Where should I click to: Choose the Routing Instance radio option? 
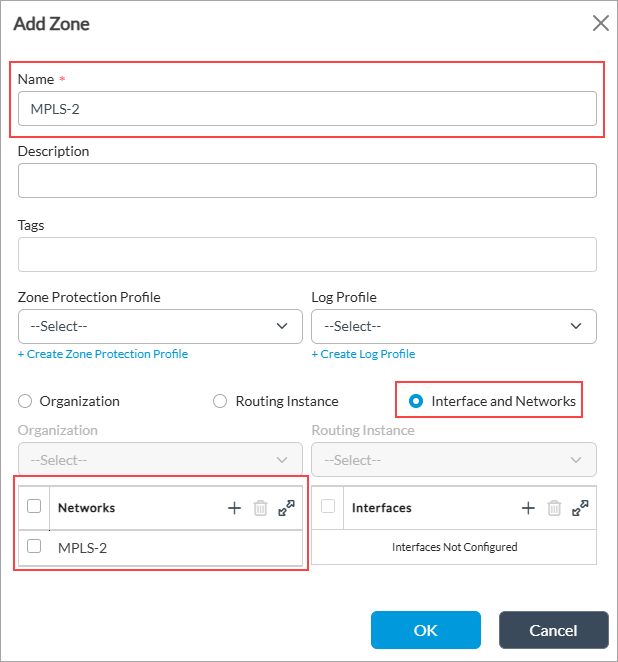point(221,401)
